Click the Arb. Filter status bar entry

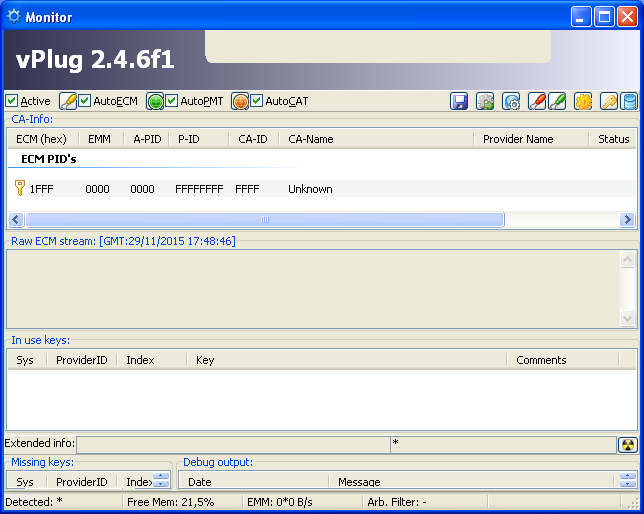tap(425, 502)
